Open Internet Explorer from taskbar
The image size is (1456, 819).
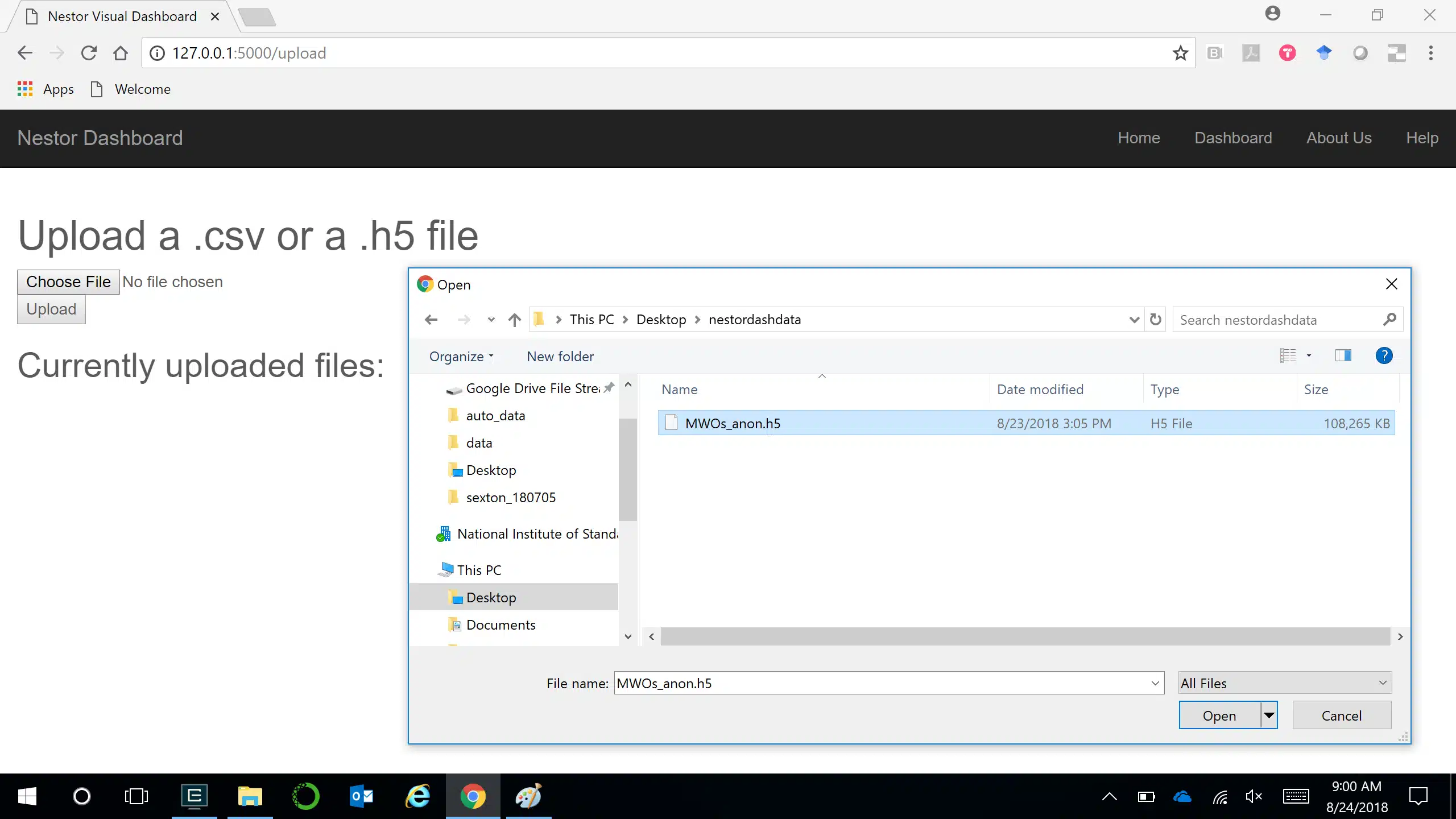[x=417, y=796]
